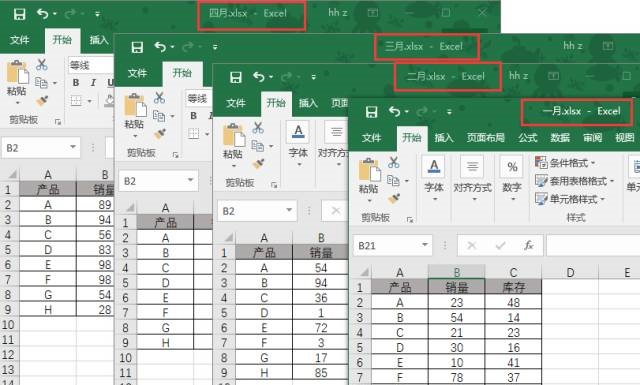
Task: Click the Cut scissors icon in 一月.xlsx ribbon
Action: (x=393, y=162)
